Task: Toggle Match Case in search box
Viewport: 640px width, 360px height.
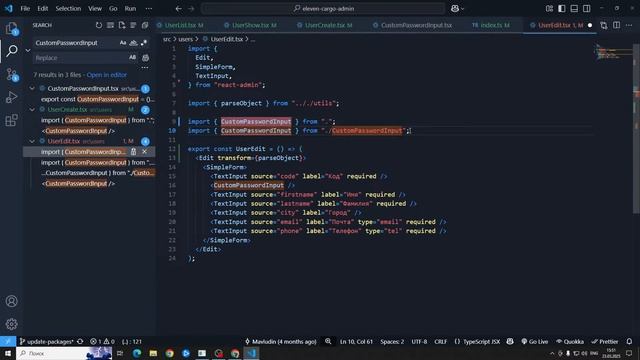Action: (123, 43)
